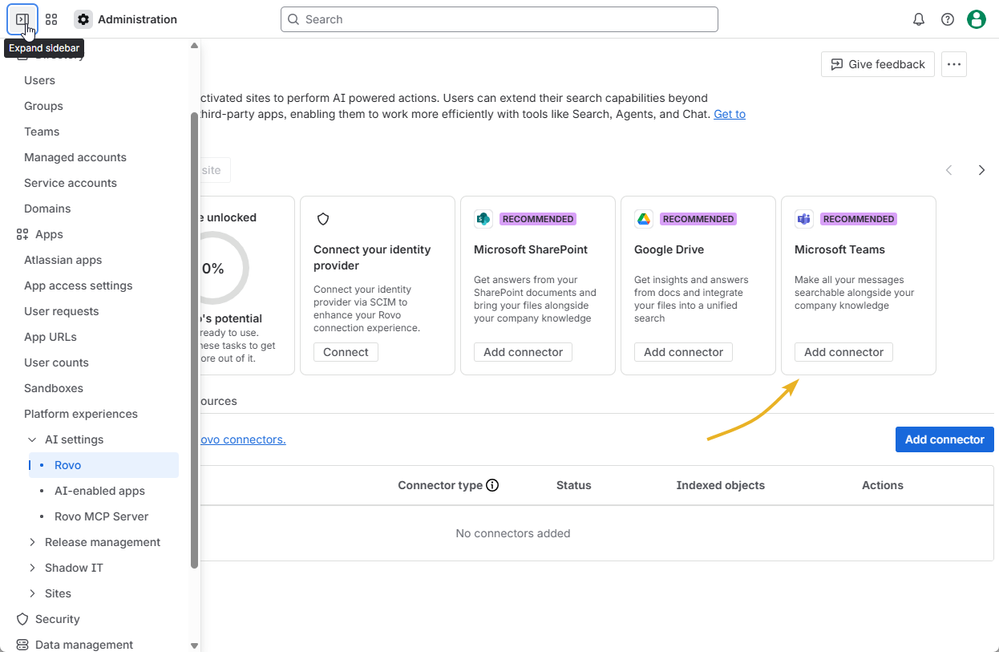Open the app switcher grid icon
The image size is (999, 652).
coord(52,19)
